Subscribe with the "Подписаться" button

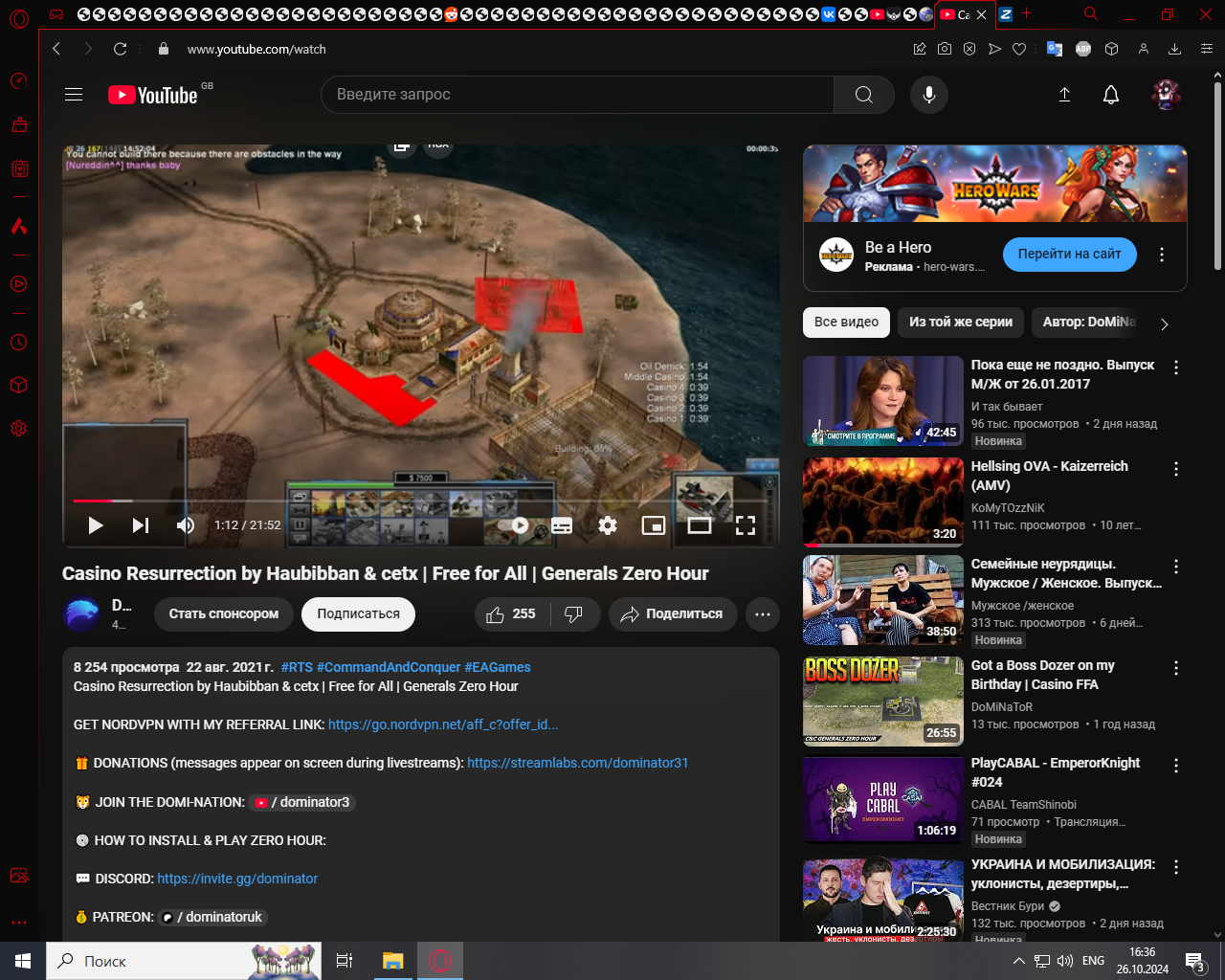[x=359, y=614]
